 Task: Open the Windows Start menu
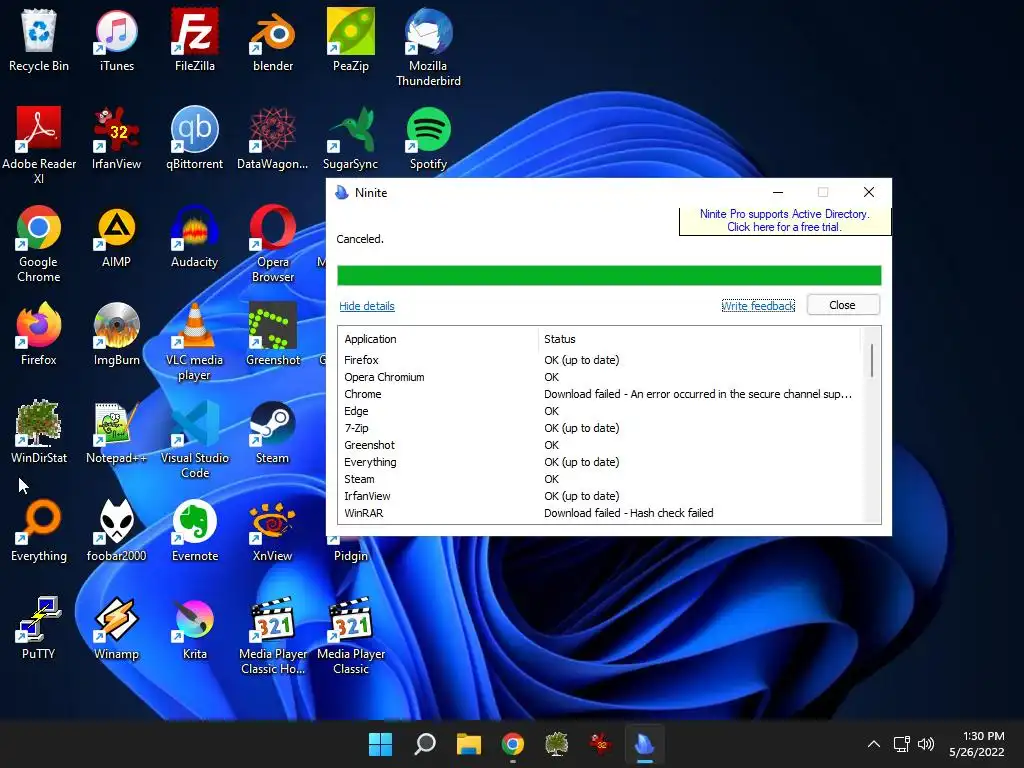pyautogui.click(x=380, y=744)
